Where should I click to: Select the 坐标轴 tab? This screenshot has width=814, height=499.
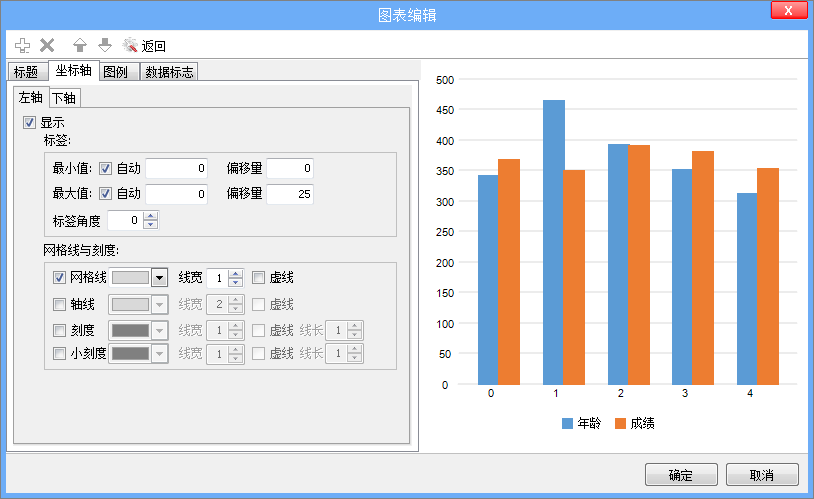(x=73, y=71)
